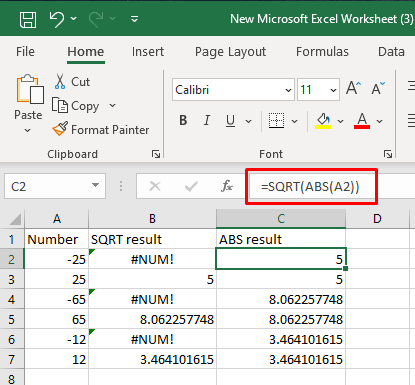Select cell A4 containing -65
This screenshot has height=385, width=415.
pos(56,299)
